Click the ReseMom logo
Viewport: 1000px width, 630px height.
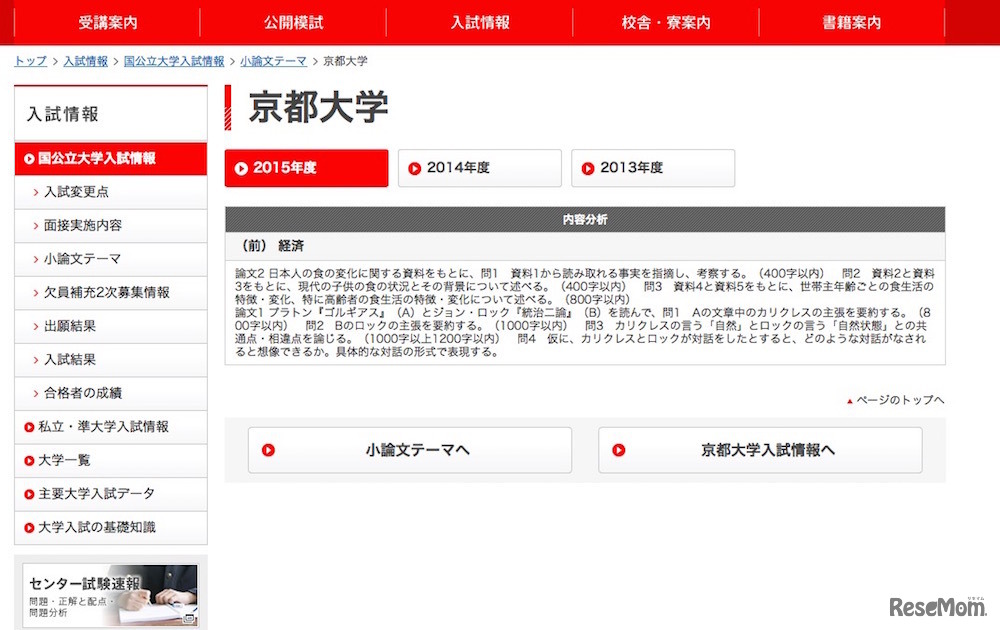coord(937,608)
